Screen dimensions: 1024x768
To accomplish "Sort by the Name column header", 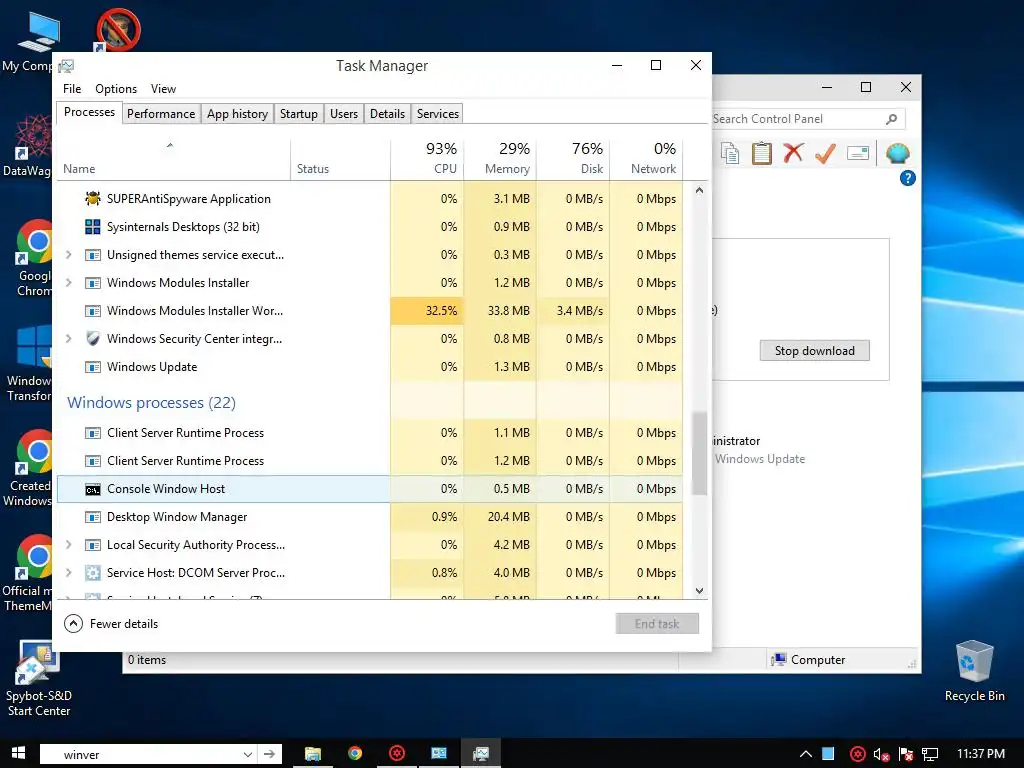I will coord(173,159).
